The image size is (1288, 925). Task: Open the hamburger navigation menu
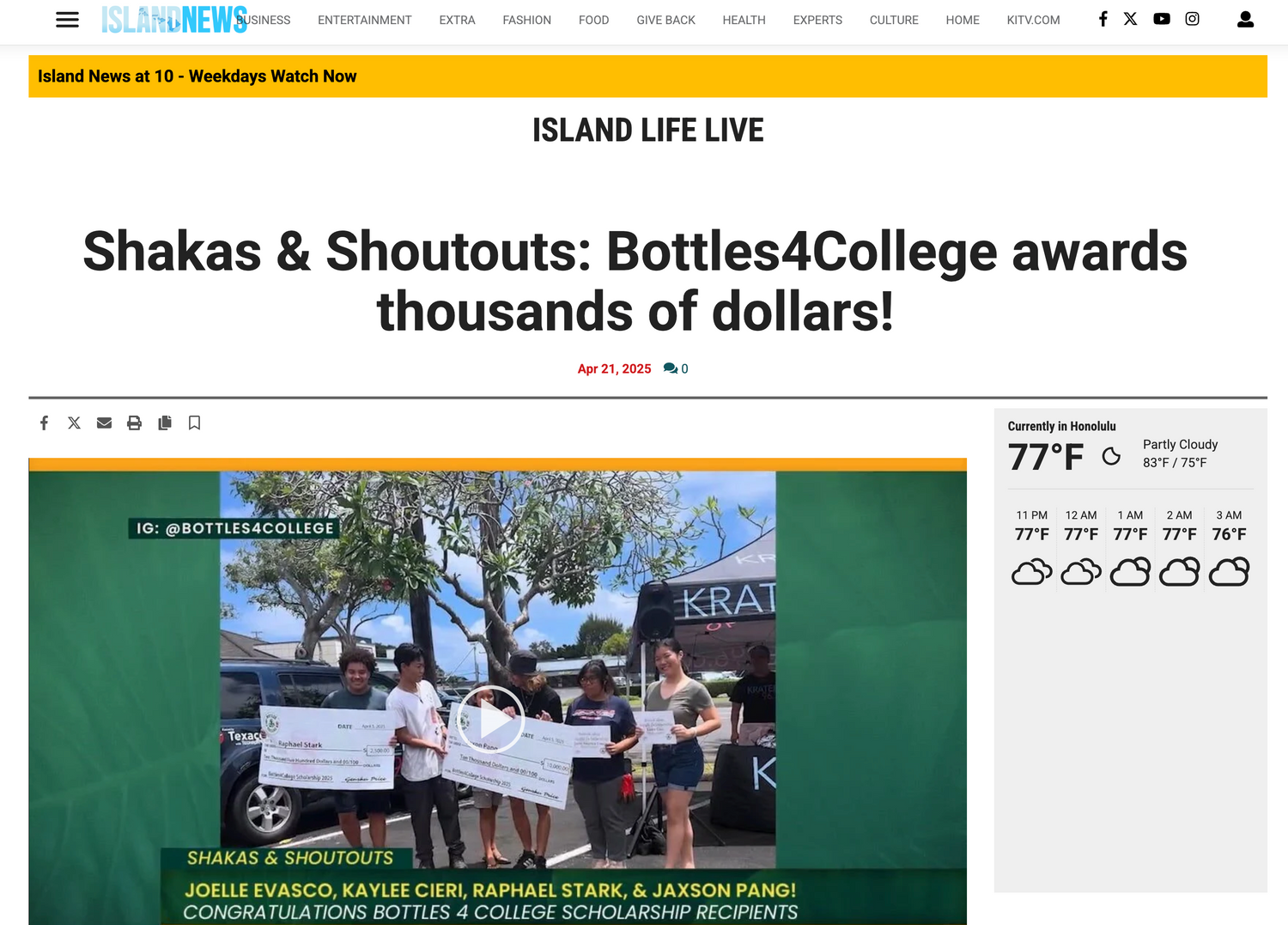pos(67,20)
